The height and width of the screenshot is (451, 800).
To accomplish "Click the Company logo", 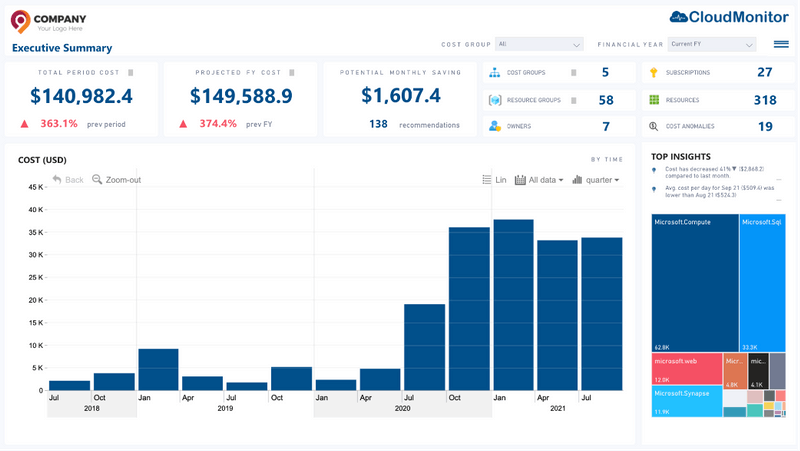I will [x=48, y=21].
